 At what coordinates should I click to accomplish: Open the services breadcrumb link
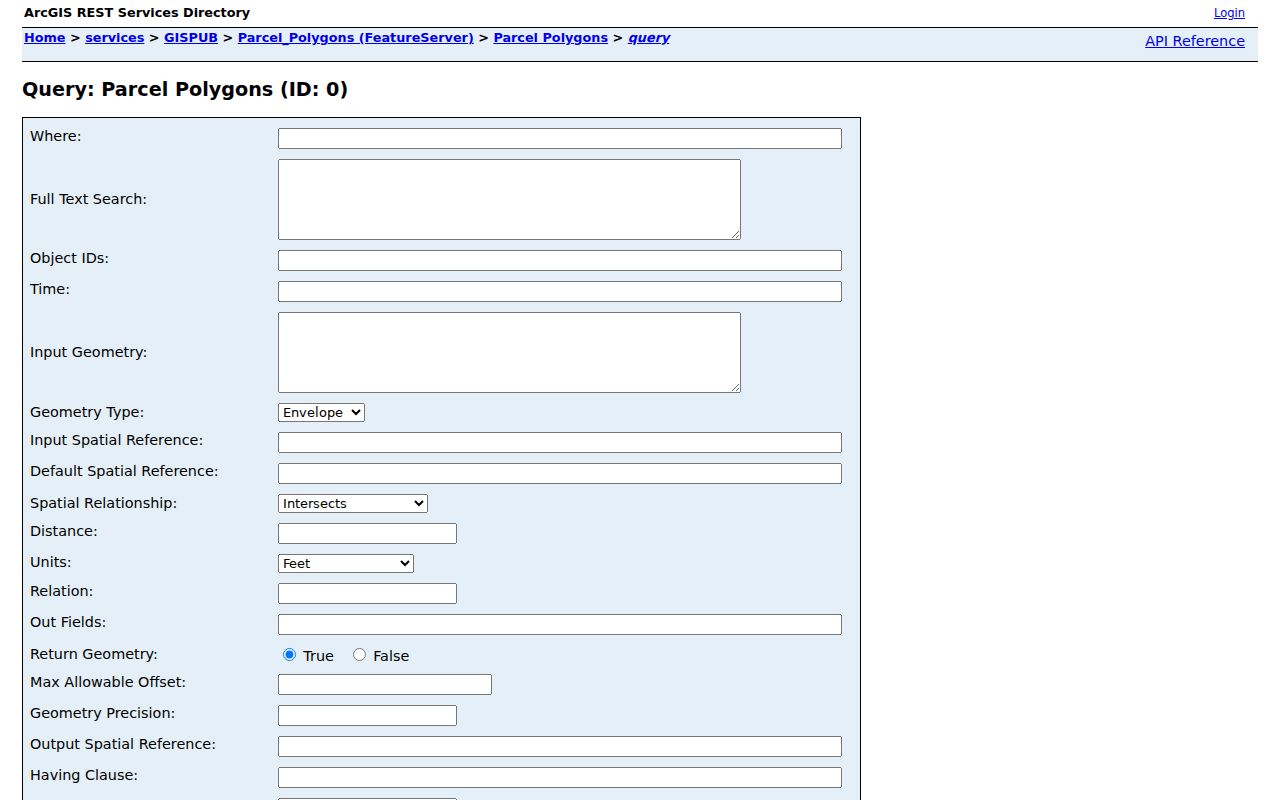[x=115, y=38]
